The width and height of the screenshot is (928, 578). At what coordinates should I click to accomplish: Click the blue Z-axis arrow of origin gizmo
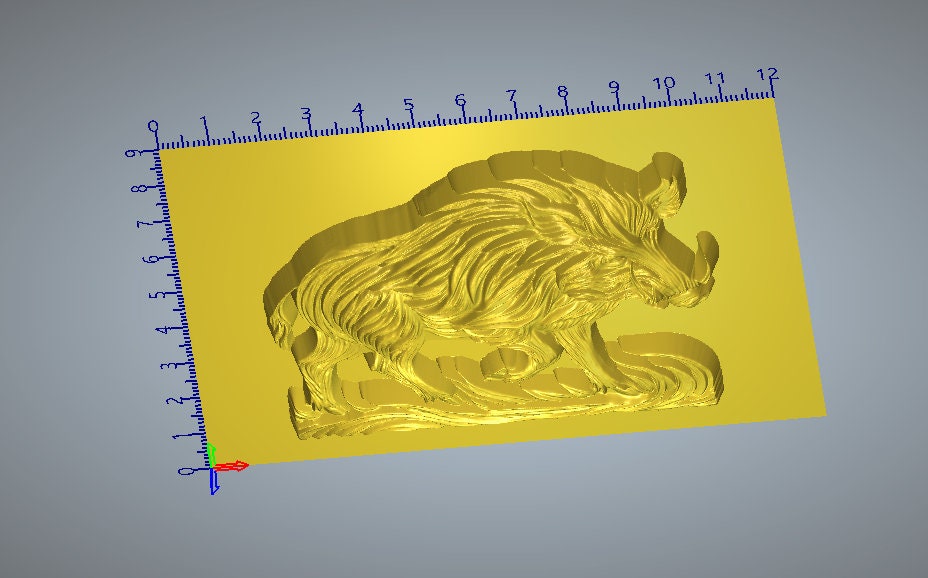point(217,484)
